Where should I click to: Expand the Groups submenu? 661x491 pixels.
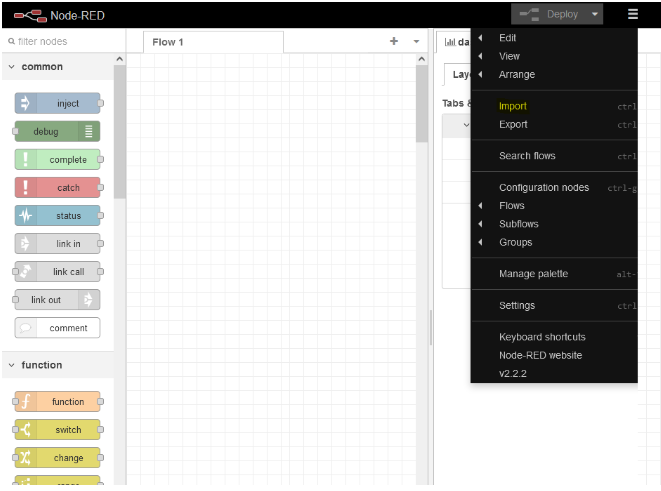point(554,242)
